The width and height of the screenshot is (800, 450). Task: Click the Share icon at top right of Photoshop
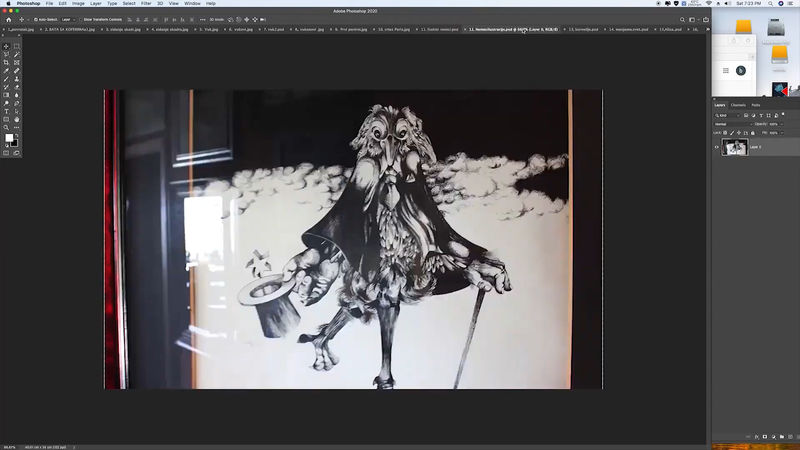(x=706, y=20)
